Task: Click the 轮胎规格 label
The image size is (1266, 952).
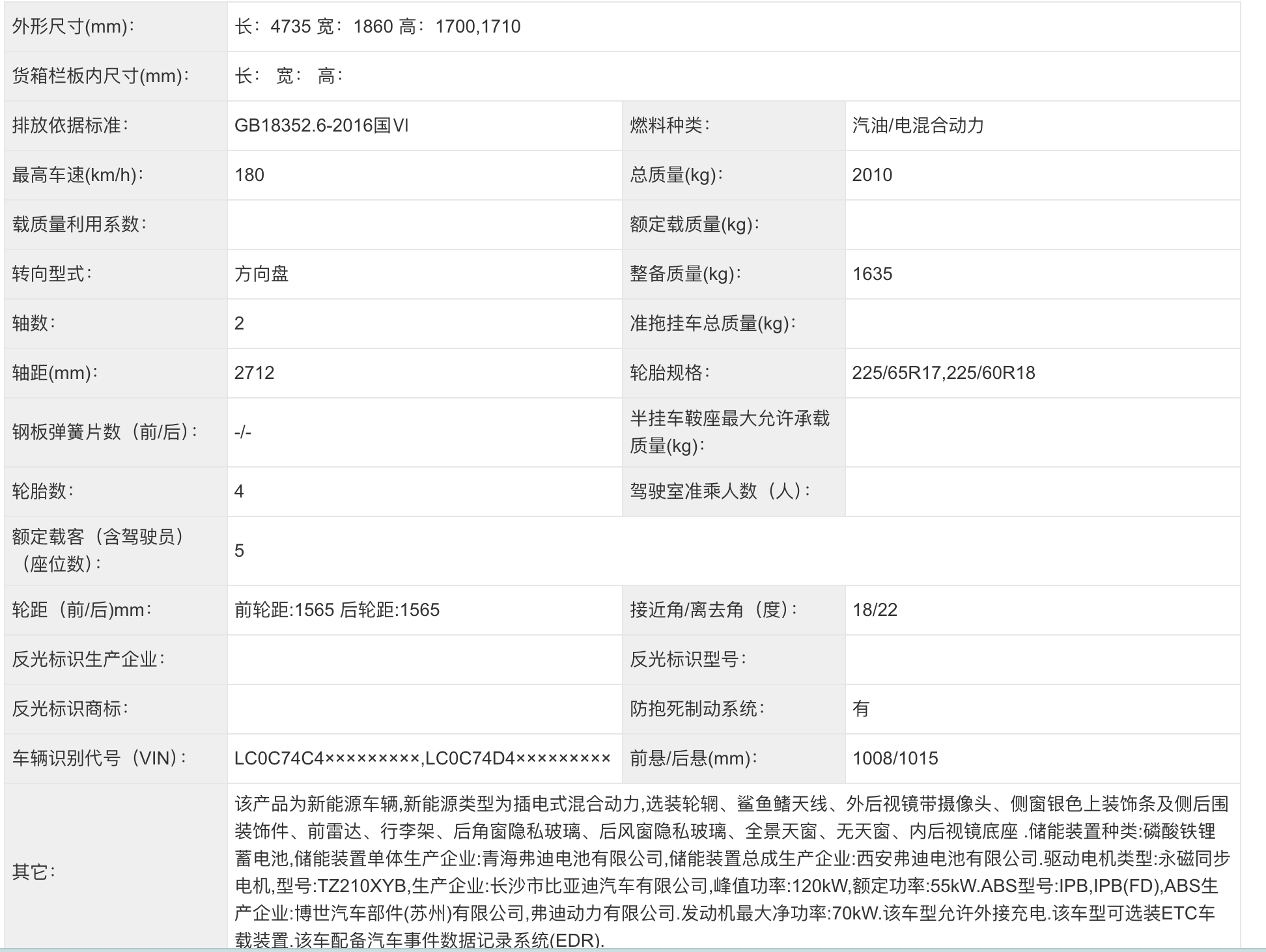Action: click(669, 373)
